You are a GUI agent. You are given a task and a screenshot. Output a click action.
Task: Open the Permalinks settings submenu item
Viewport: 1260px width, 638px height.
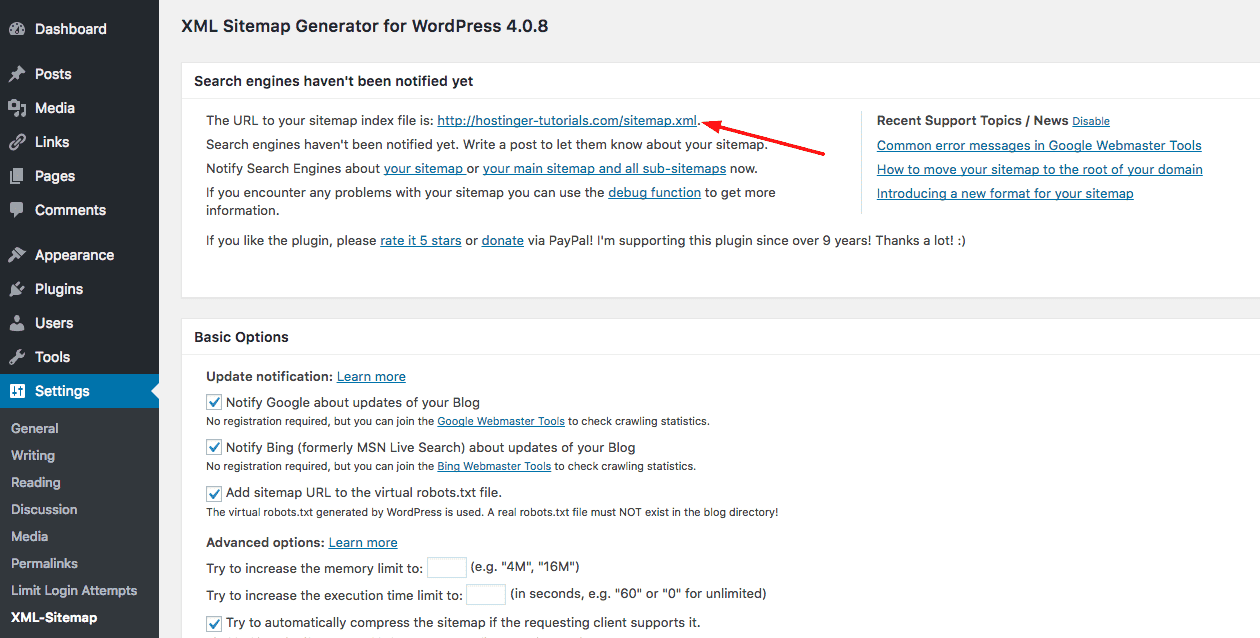coord(44,563)
